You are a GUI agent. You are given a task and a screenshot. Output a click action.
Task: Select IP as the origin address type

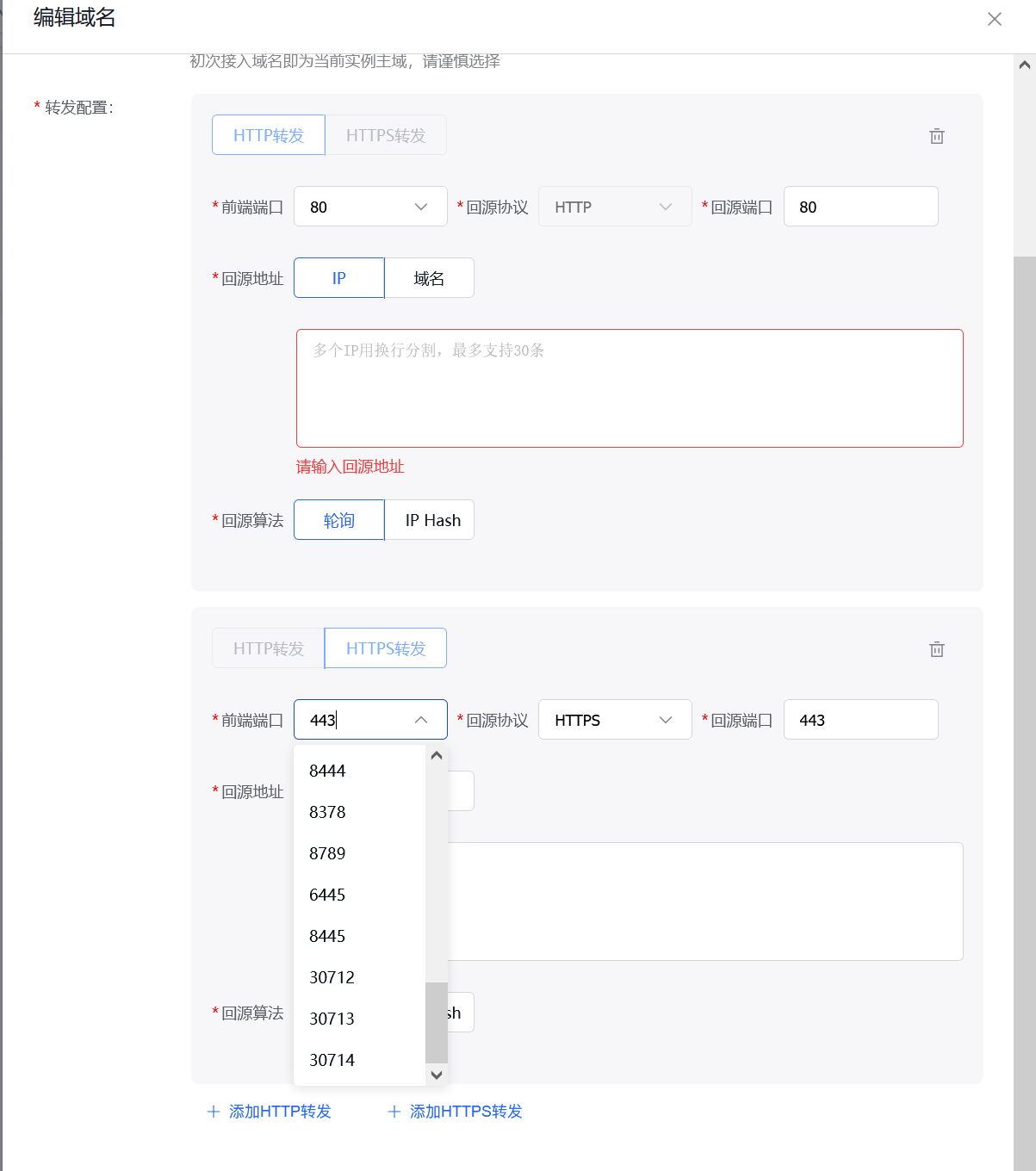click(338, 278)
